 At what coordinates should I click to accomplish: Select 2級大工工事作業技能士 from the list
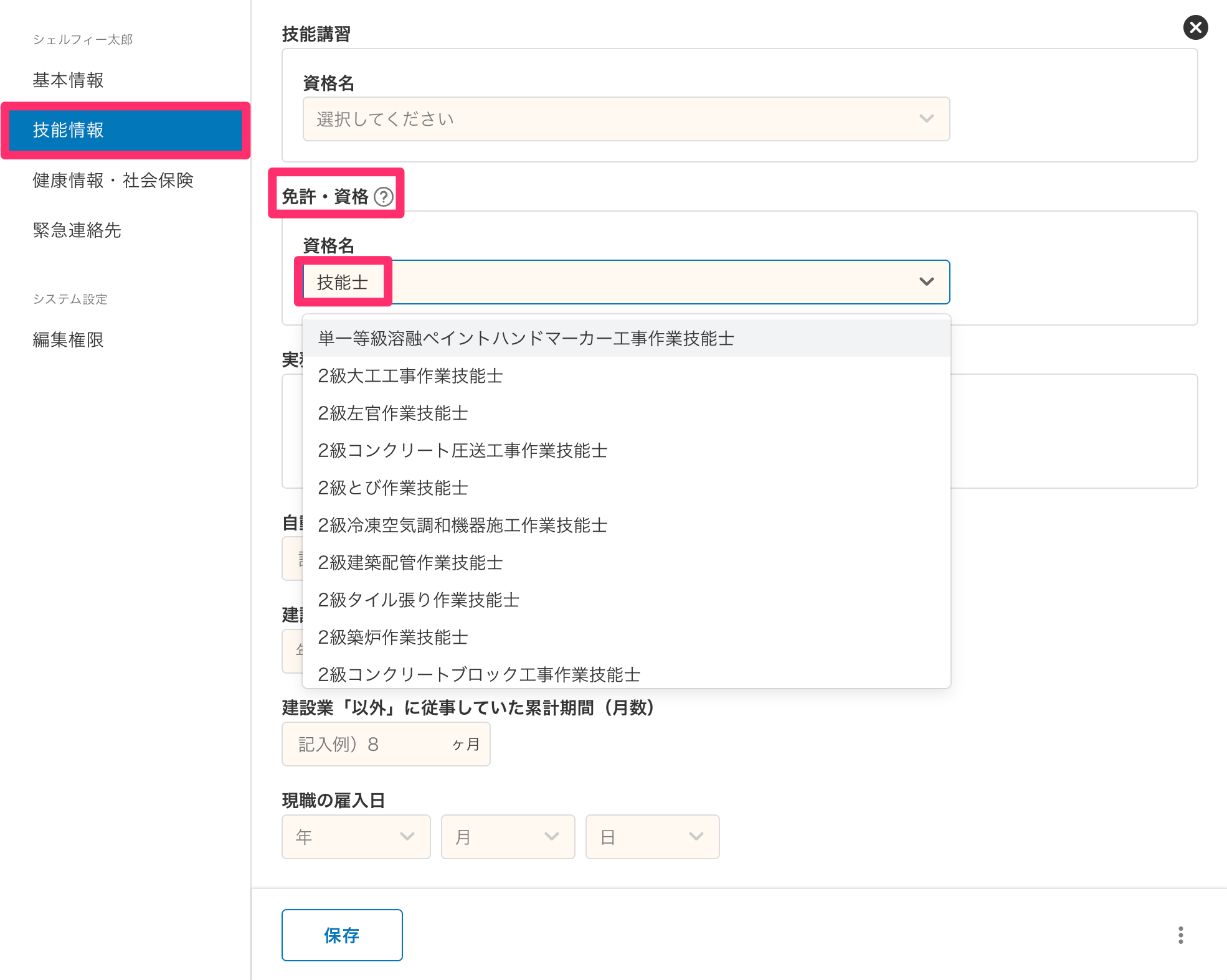[410, 375]
